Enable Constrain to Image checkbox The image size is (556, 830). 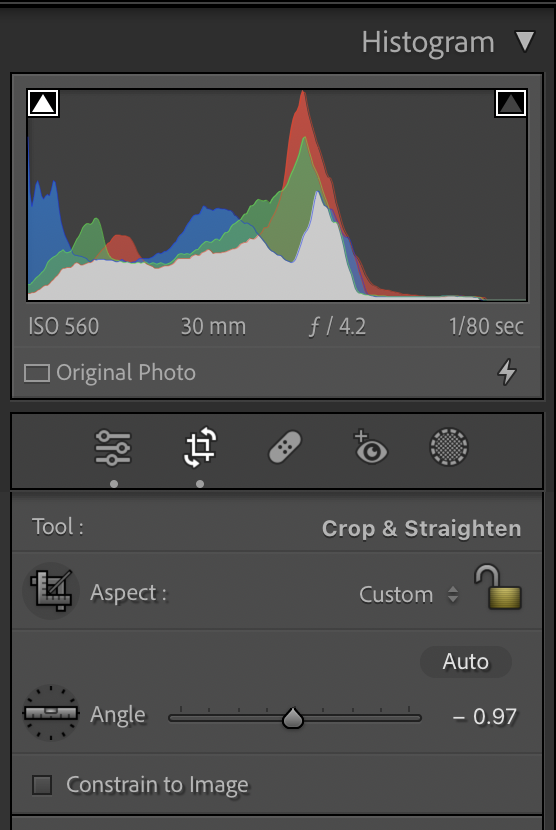pos(42,785)
